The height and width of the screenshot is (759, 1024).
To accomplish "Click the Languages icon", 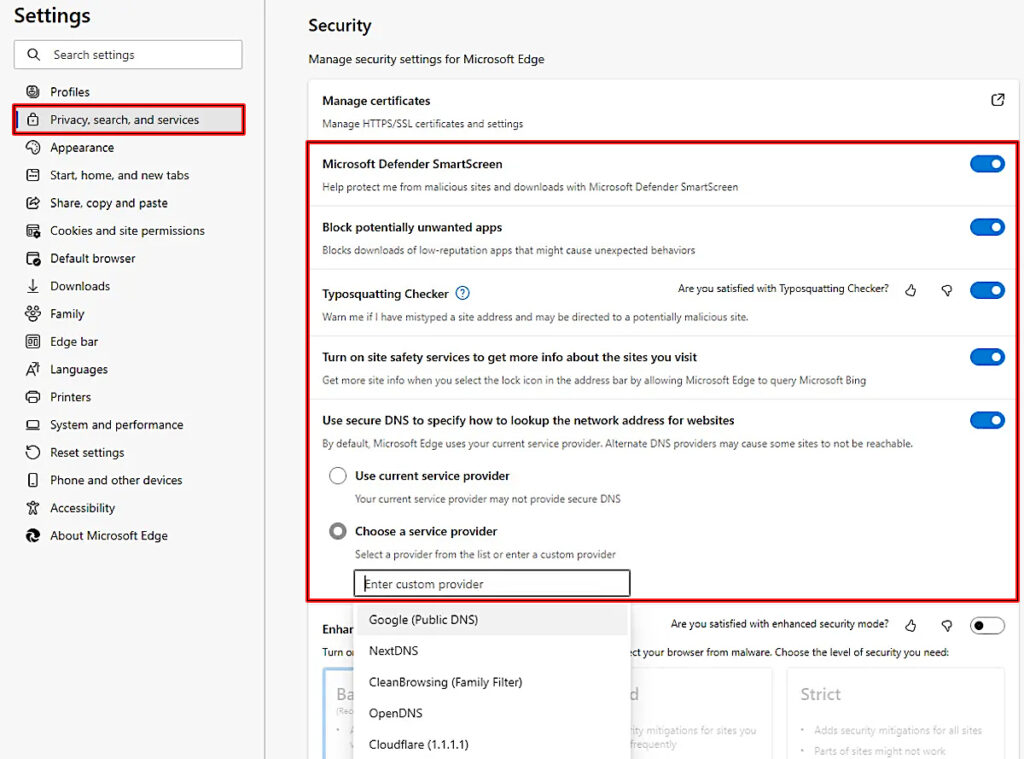I will tap(33, 369).
